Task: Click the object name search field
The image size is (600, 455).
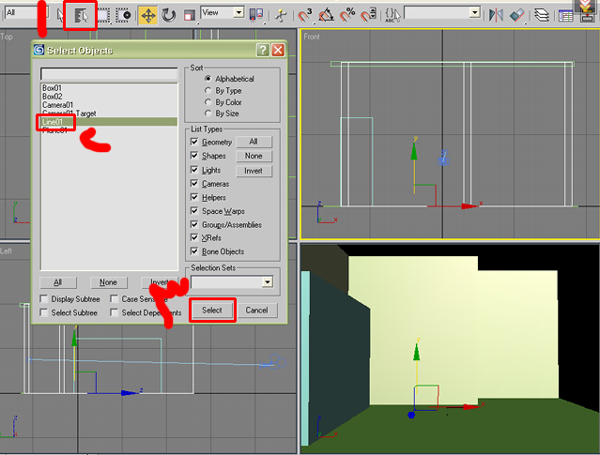Action: pyautogui.click(x=108, y=73)
